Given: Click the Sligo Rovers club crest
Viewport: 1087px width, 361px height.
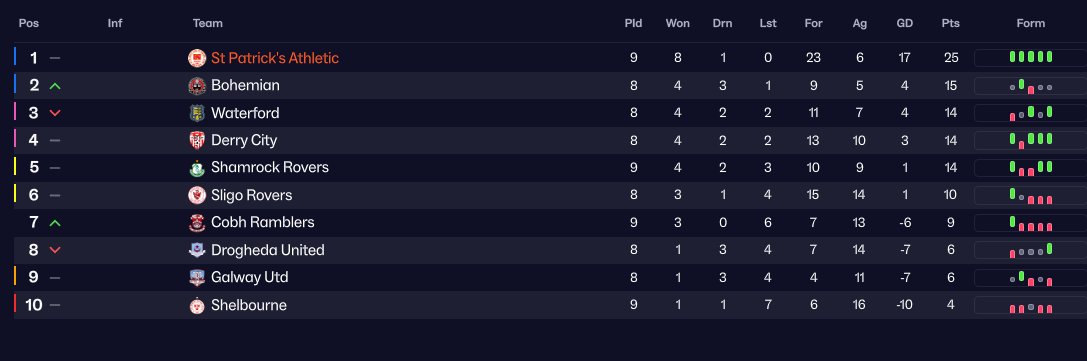Looking at the screenshot, I should click(198, 195).
